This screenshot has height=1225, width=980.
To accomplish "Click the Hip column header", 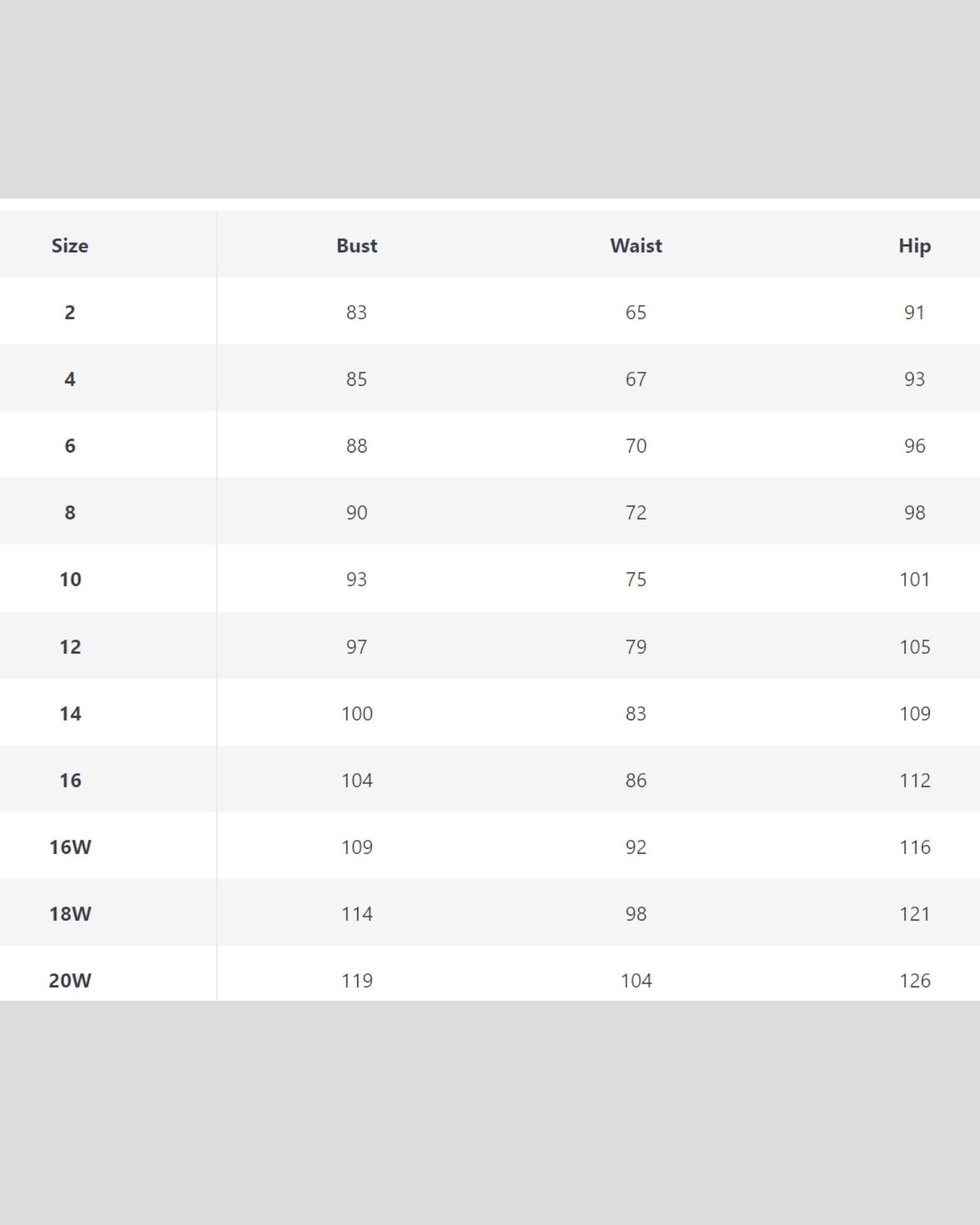I will pyautogui.click(x=914, y=246).
